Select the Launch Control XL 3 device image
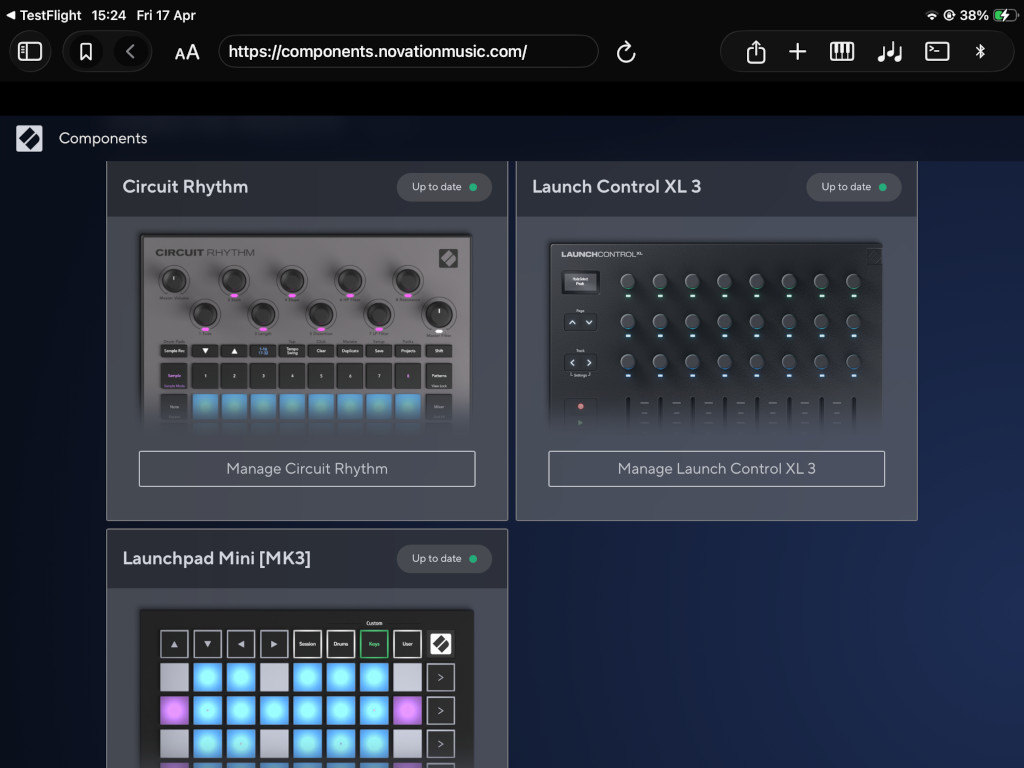This screenshot has width=1024, height=768. 716,336
